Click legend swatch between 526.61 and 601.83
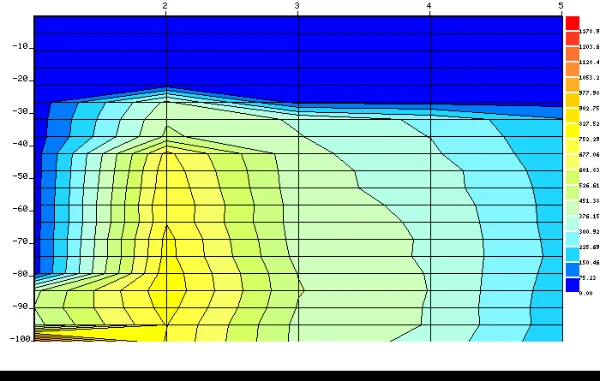Screen dimensions: 600x381 [572, 177]
